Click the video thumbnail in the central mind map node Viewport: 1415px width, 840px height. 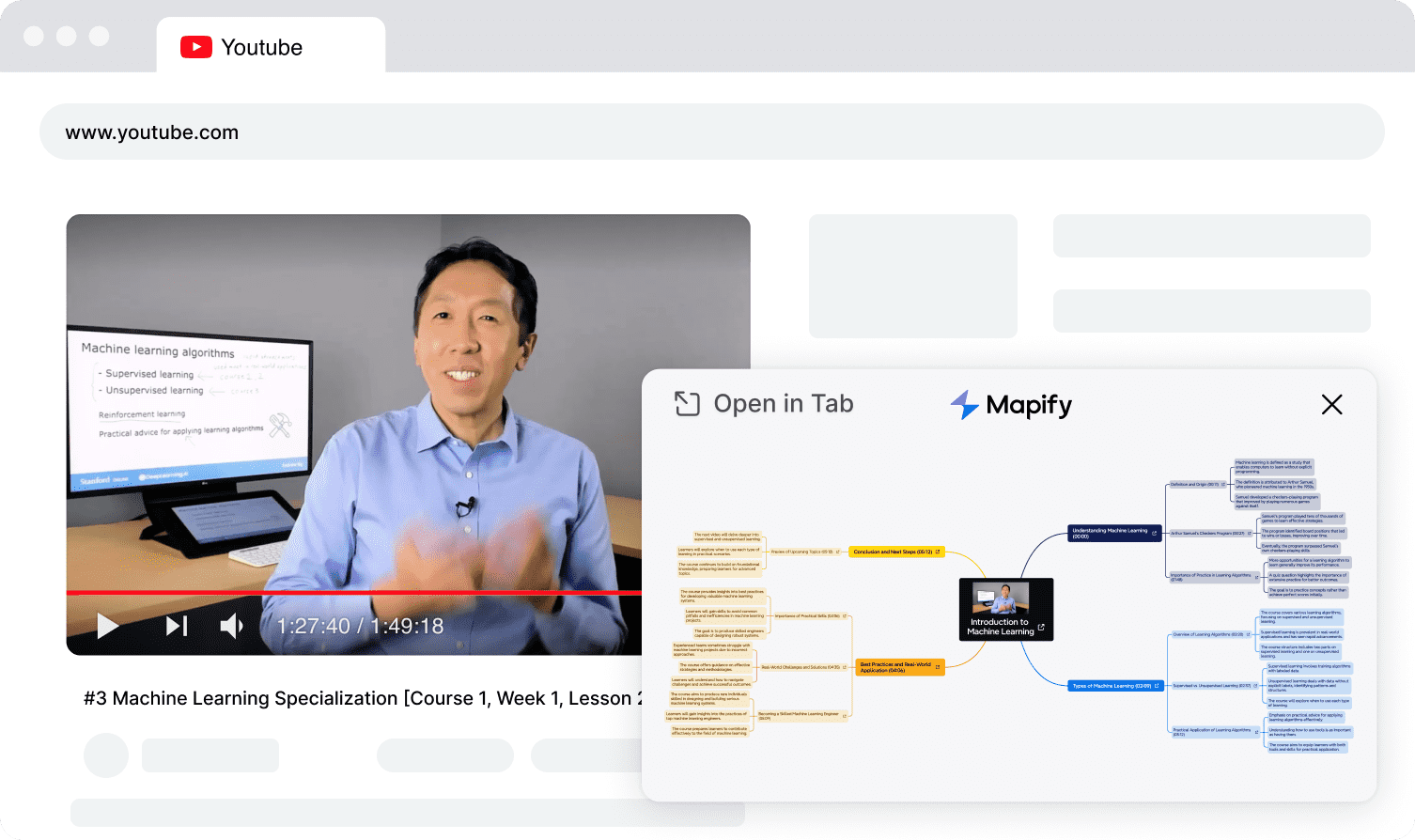pos(1000,599)
